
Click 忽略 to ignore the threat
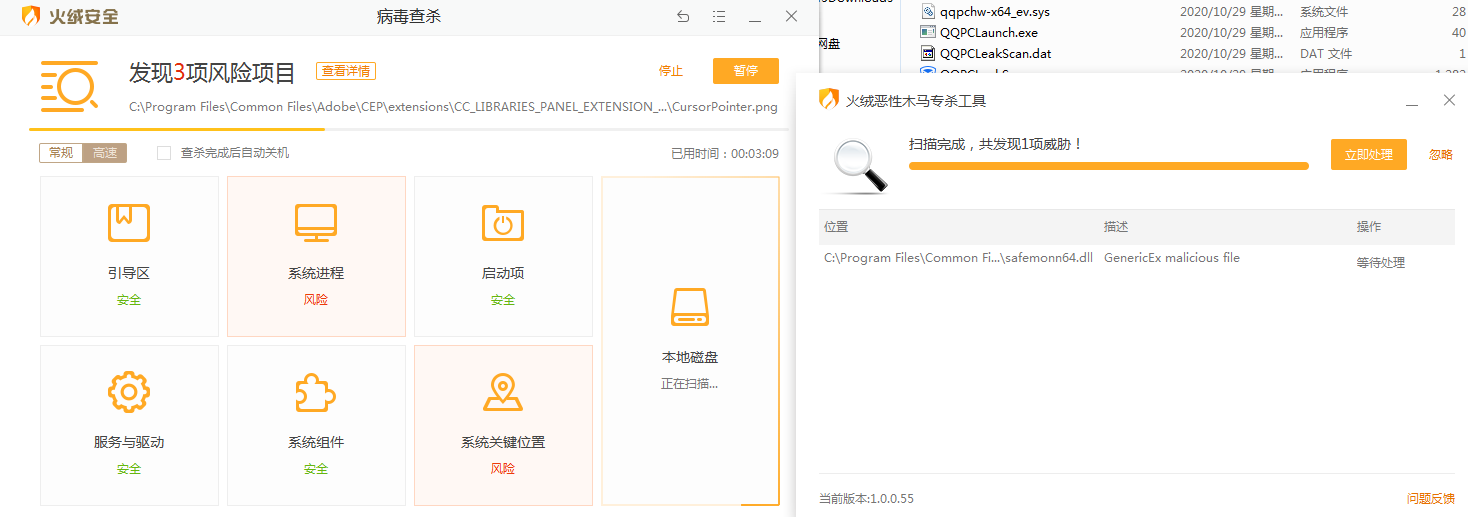[x=1441, y=155]
